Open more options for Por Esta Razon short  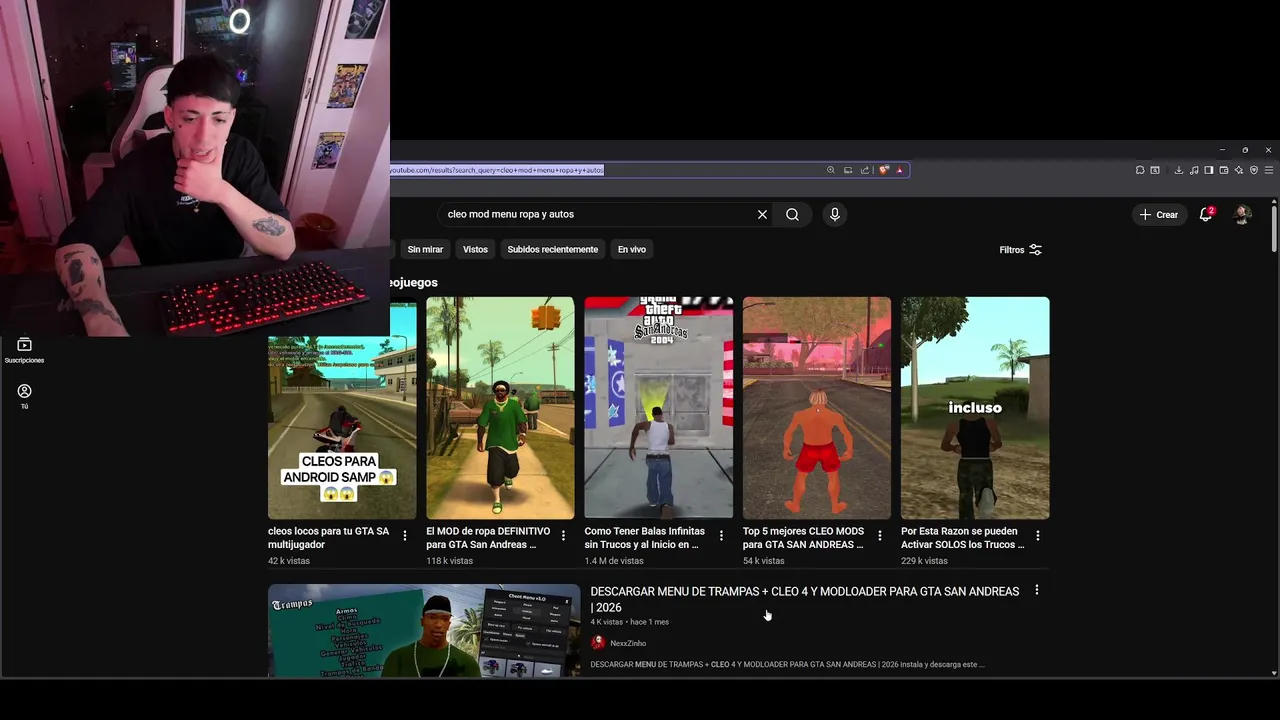tap(1037, 536)
